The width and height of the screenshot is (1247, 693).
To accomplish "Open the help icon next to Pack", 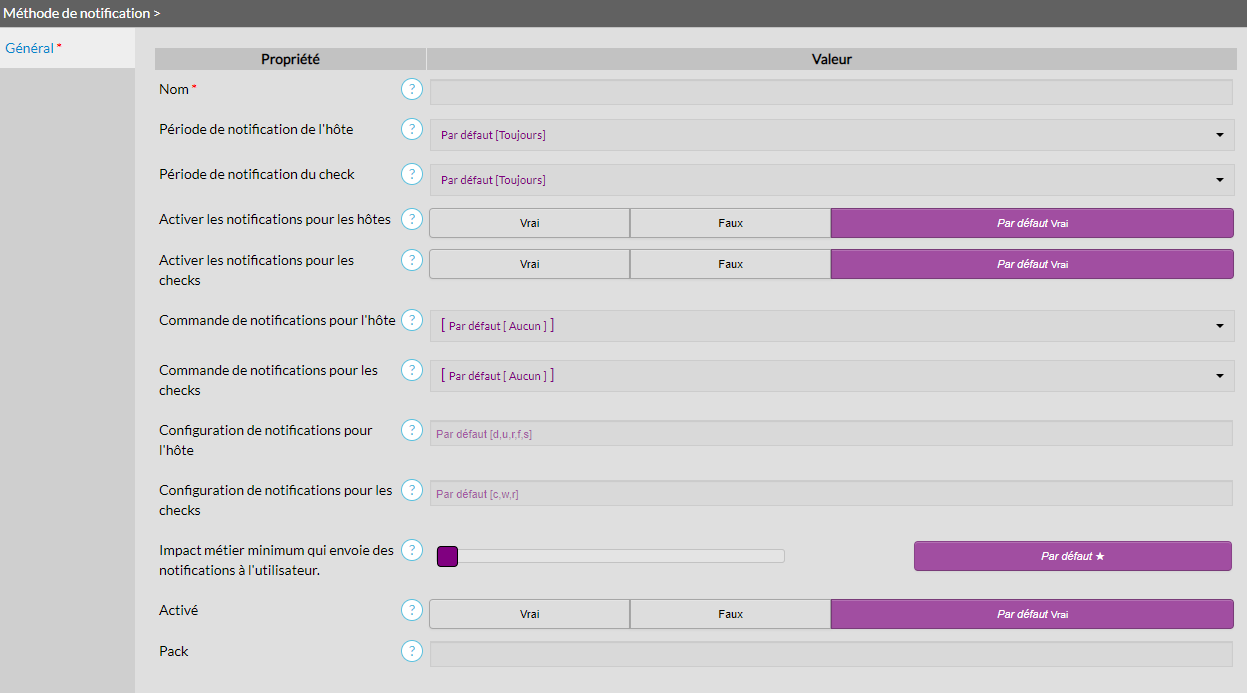I will click(x=412, y=652).
